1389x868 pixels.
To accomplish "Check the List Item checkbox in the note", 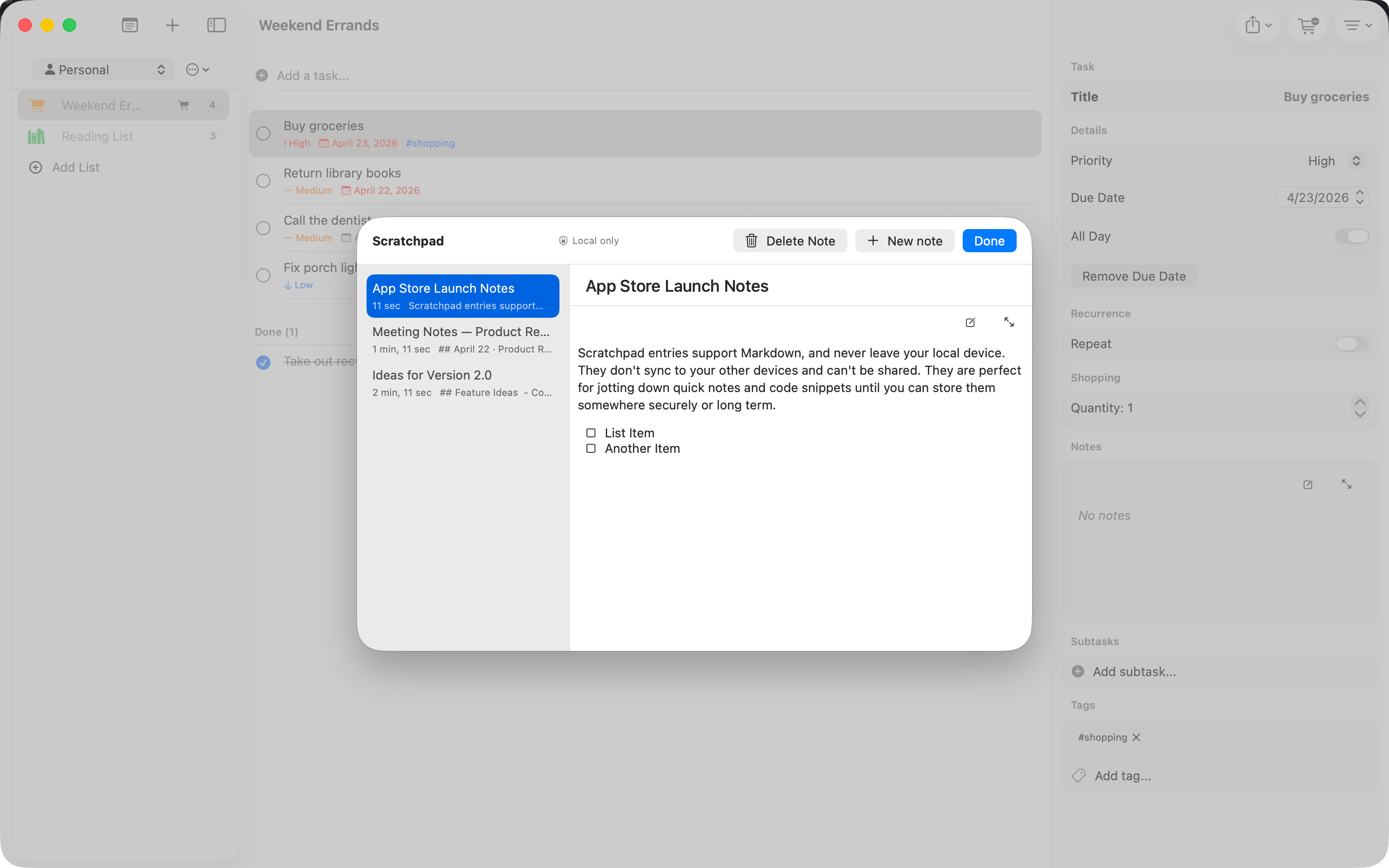I will coord(591,432).
